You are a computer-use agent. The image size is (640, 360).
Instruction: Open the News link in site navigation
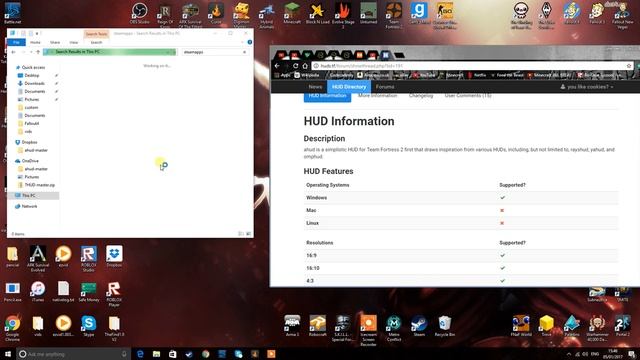tap(315, 87)
